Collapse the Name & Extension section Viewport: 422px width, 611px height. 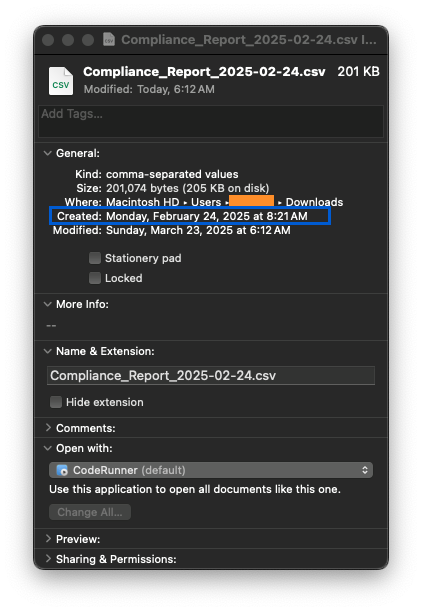click(48, 351)
